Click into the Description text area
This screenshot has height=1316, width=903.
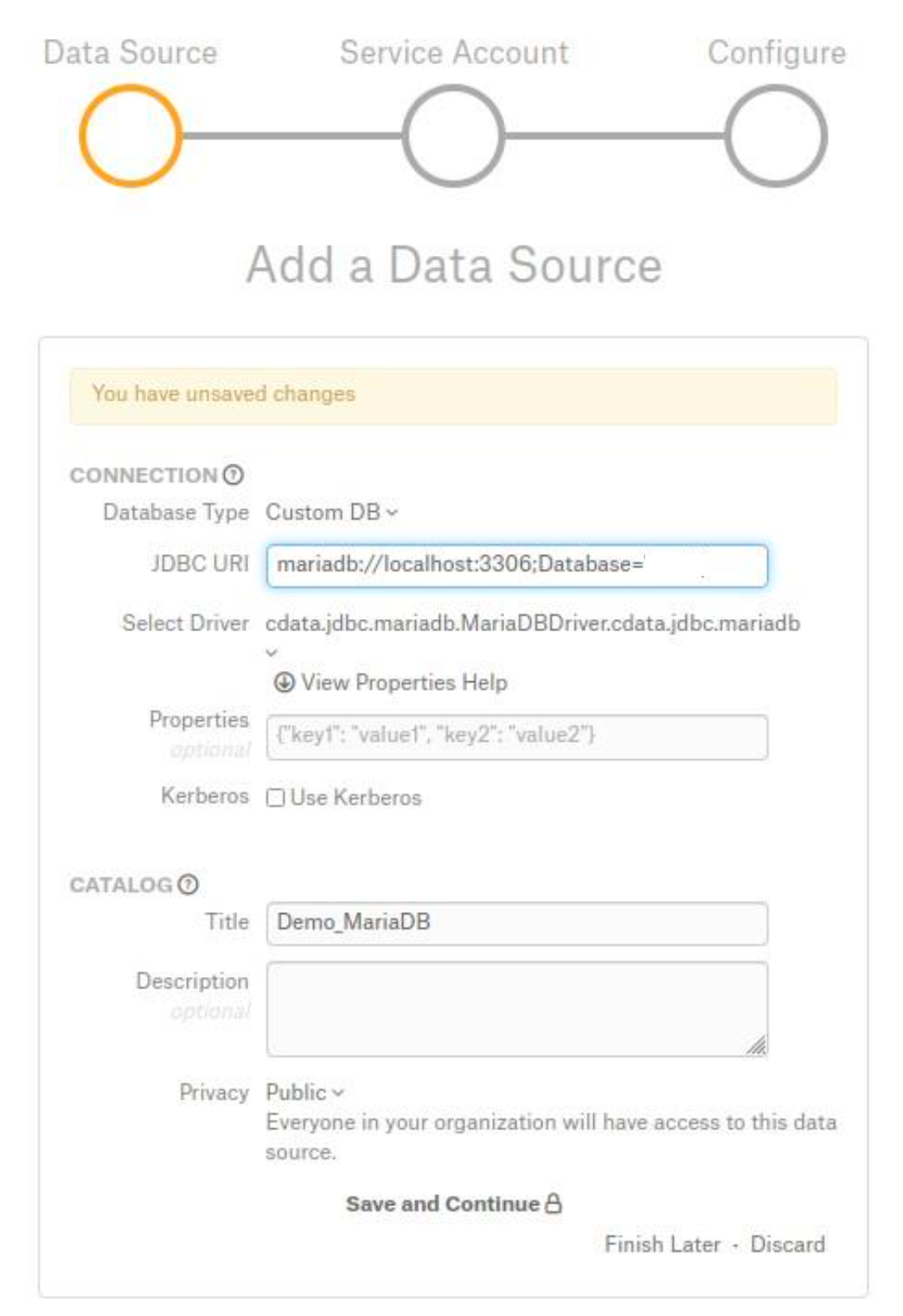(x=517, y=1009)
